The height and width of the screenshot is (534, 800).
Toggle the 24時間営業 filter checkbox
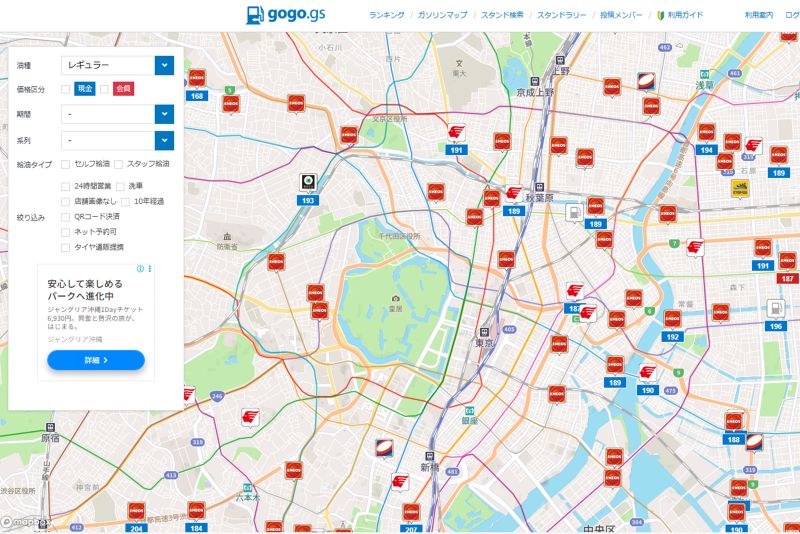click(x=66, y=186)
